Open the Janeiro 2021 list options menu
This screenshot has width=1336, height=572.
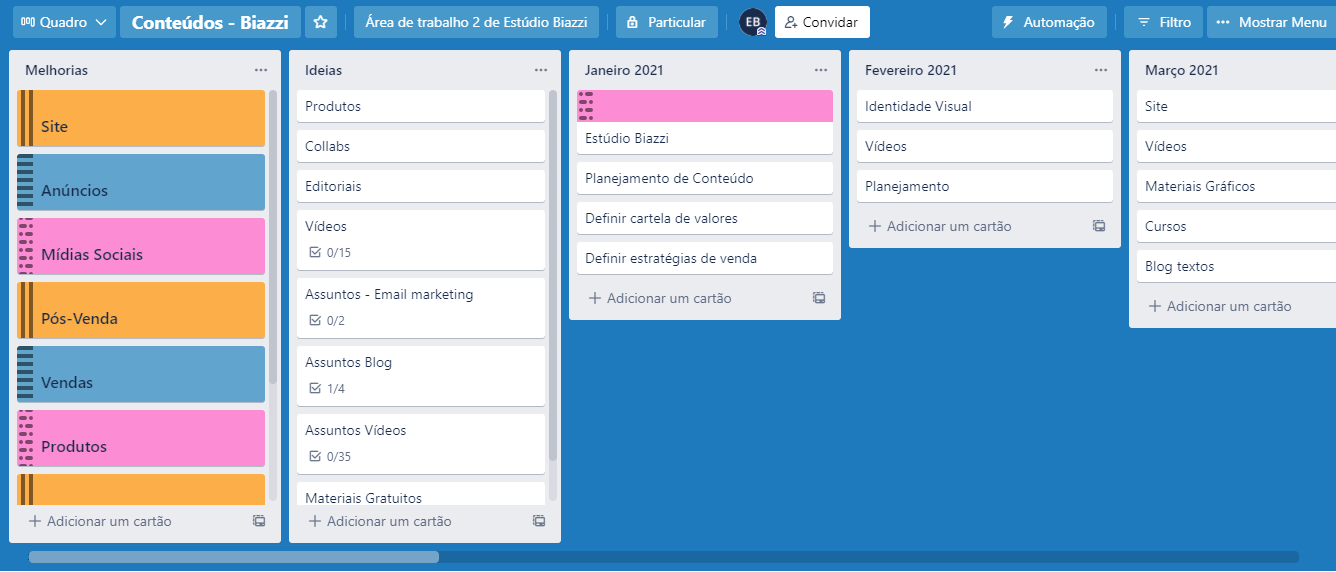coord(820,70)
